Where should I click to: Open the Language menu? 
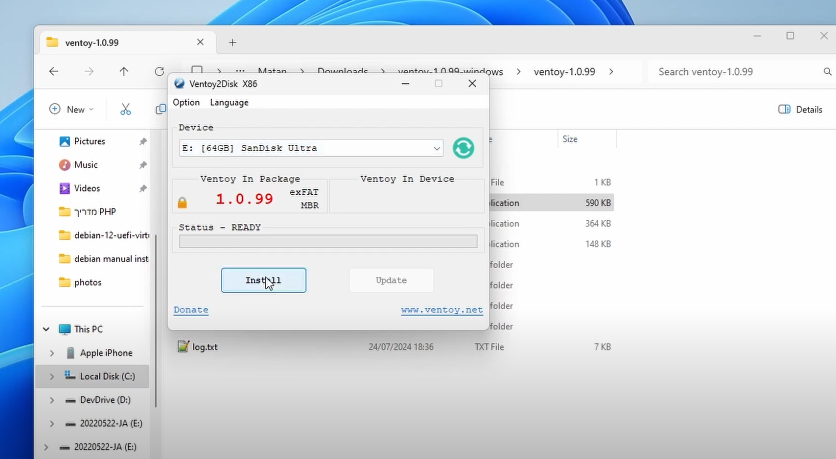point(229,102)
